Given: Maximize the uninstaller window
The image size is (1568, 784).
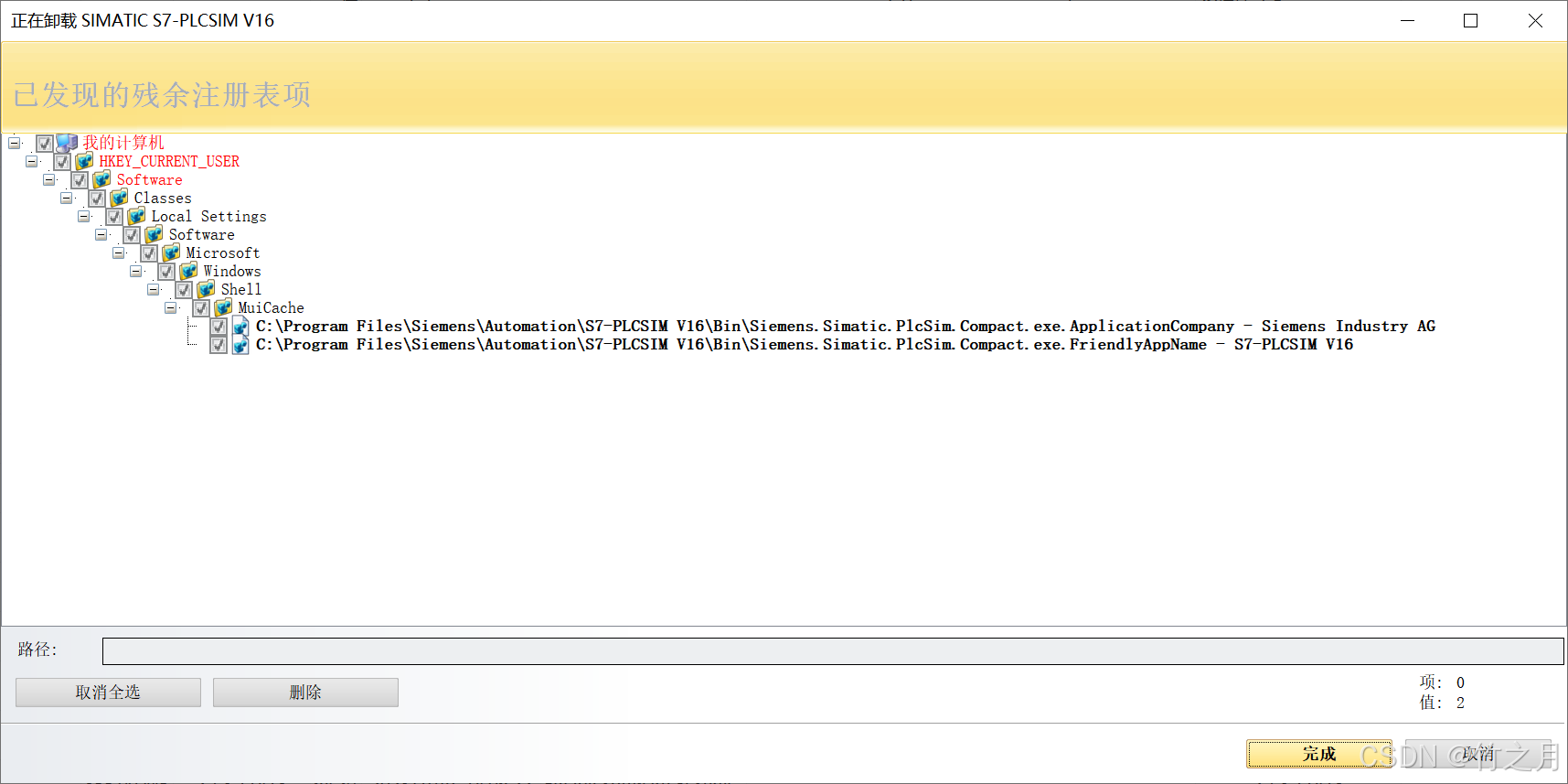Looking at the screenshot, I should (1471, 20).
